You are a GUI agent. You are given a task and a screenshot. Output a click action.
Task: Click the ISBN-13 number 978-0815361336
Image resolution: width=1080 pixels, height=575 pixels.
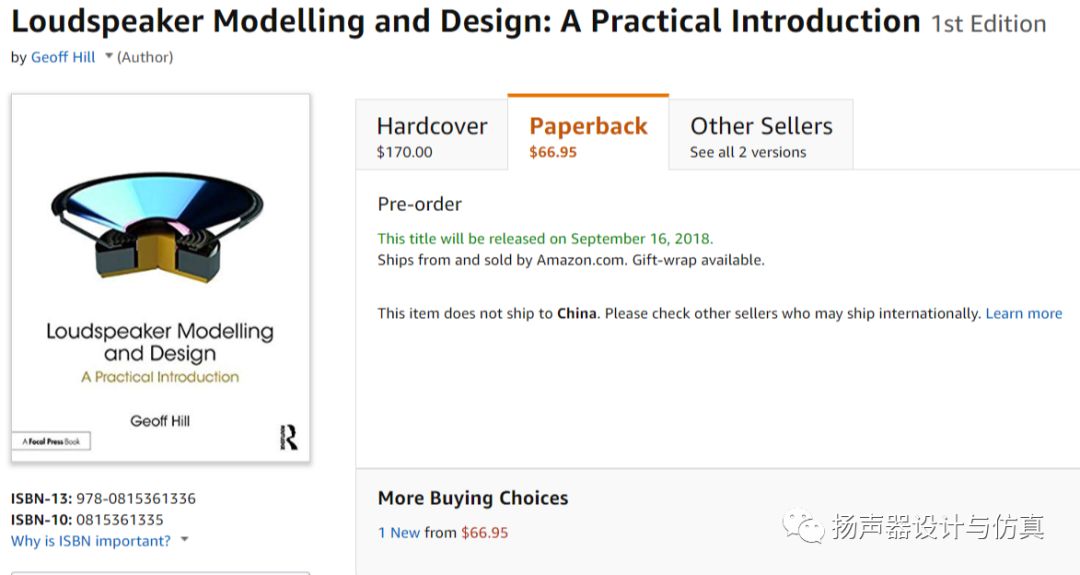tap(137, 498)
